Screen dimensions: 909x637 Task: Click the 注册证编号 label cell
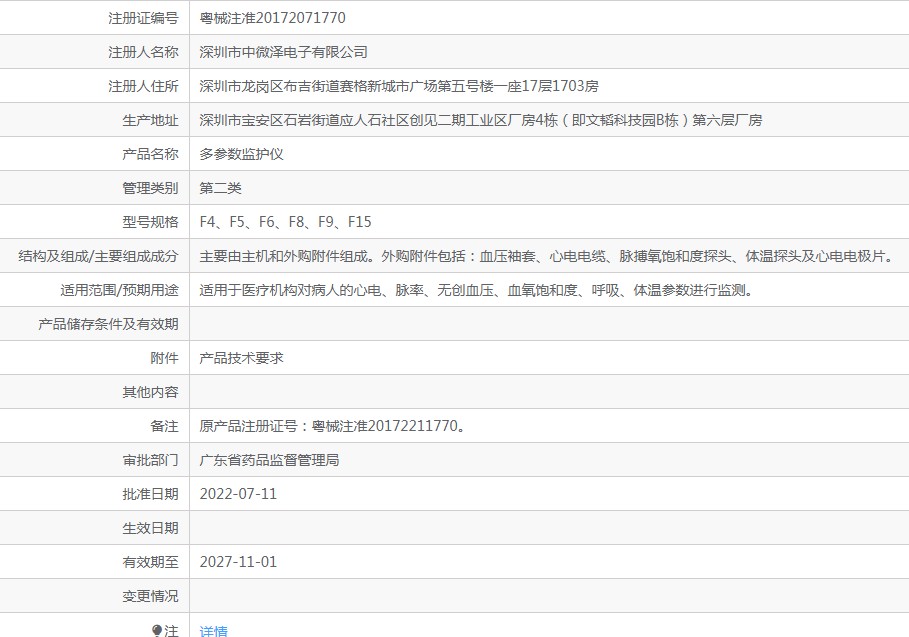pyautogui.click(x=143, y=18)
